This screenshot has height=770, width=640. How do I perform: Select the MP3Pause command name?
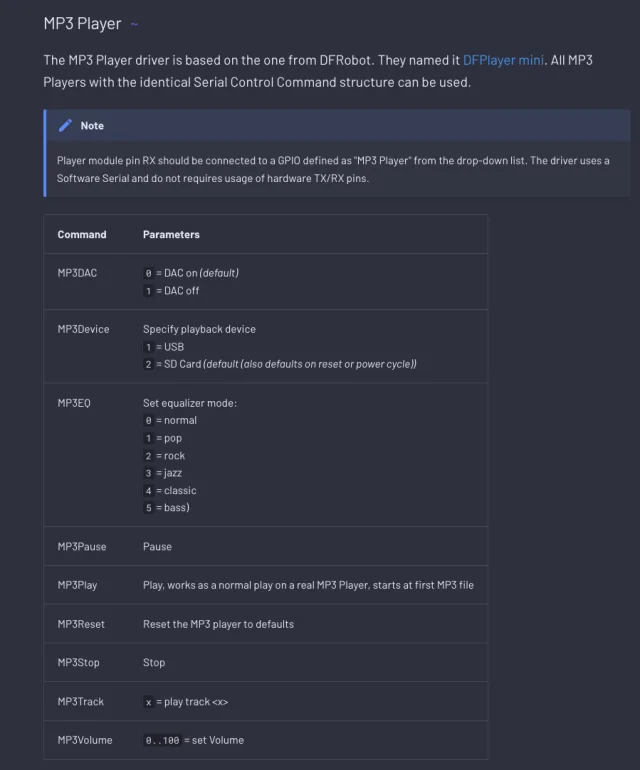coord(82,547)
